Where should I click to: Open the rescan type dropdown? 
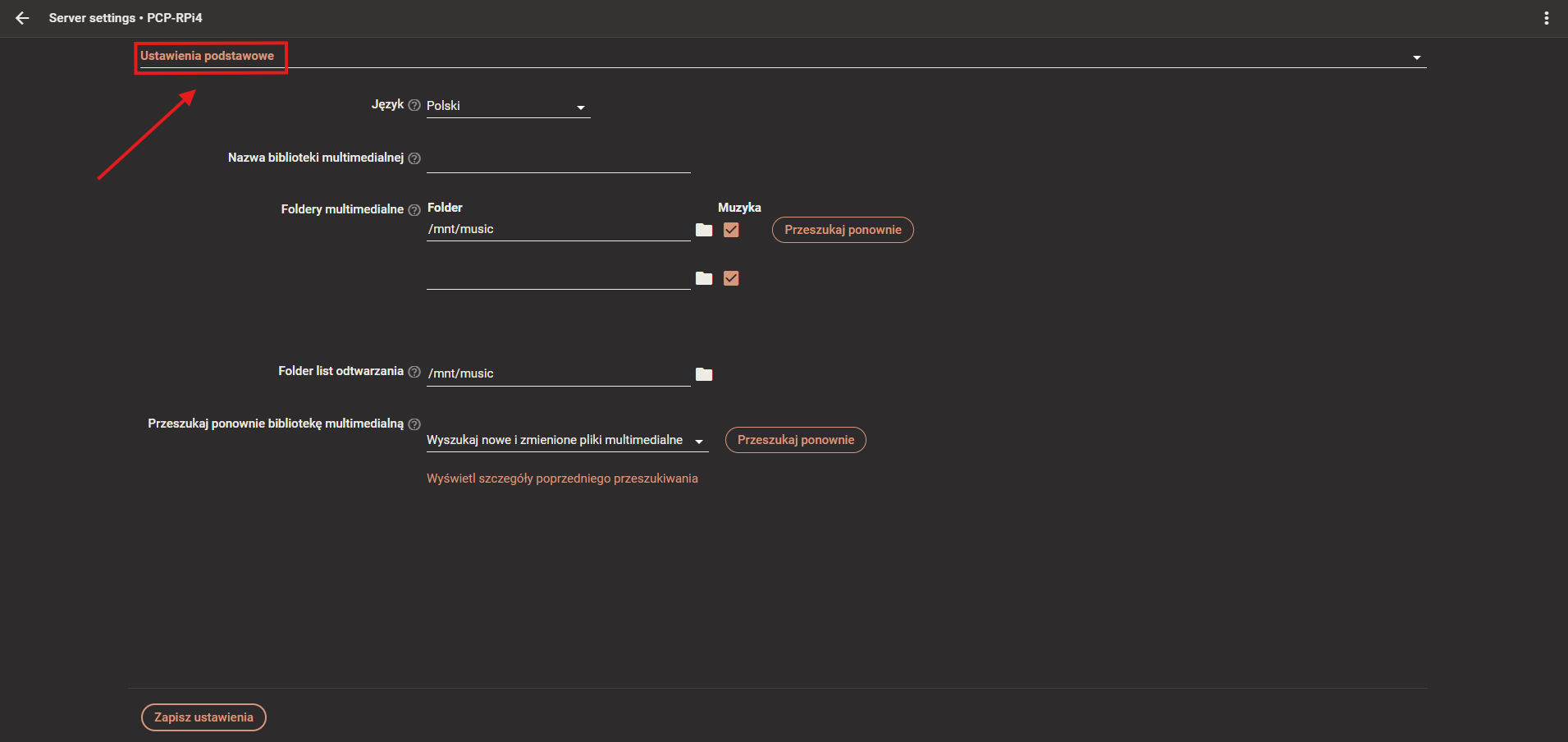coord(566,441)
